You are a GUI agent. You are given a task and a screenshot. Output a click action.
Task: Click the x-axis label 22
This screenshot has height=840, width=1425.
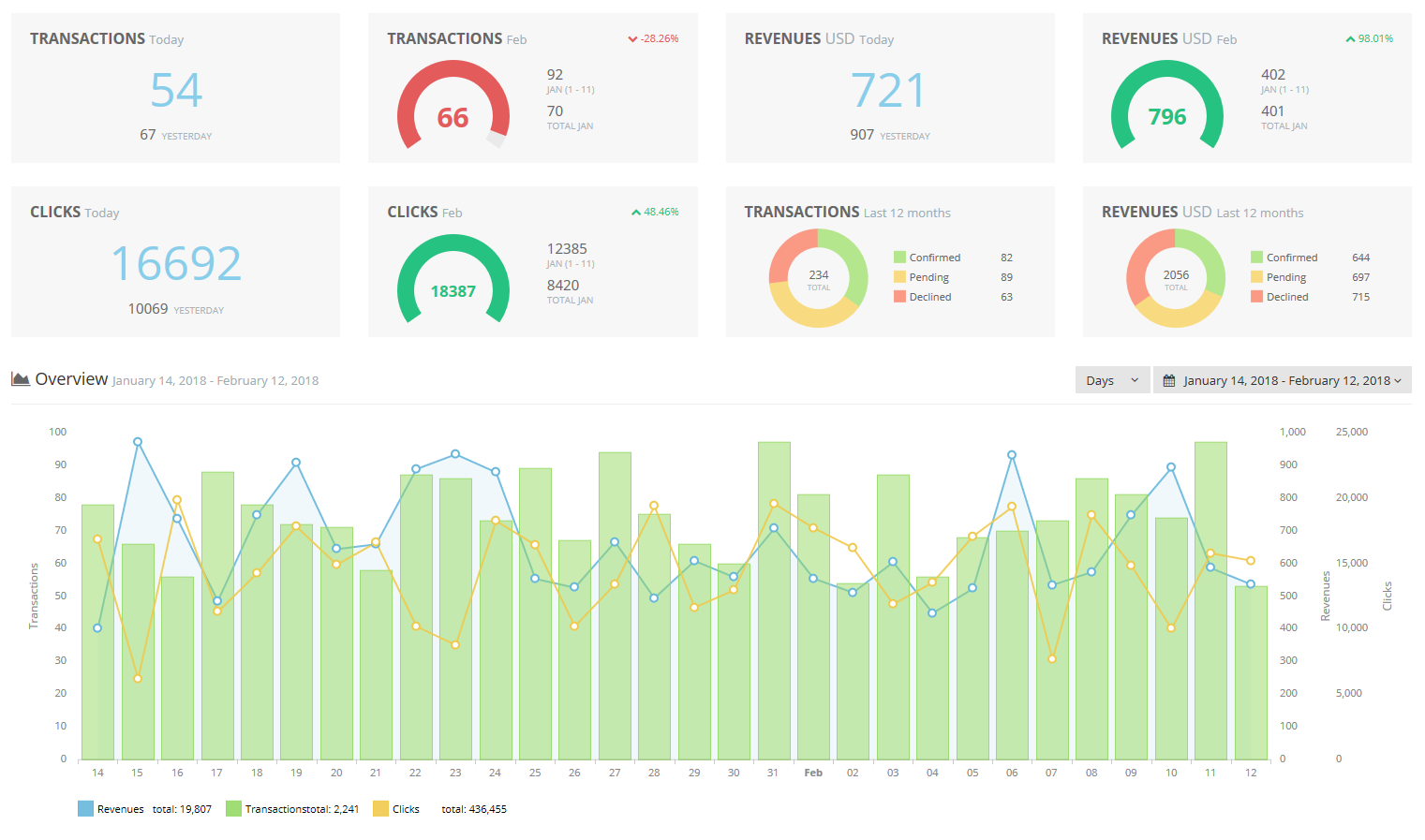[415, 773]
